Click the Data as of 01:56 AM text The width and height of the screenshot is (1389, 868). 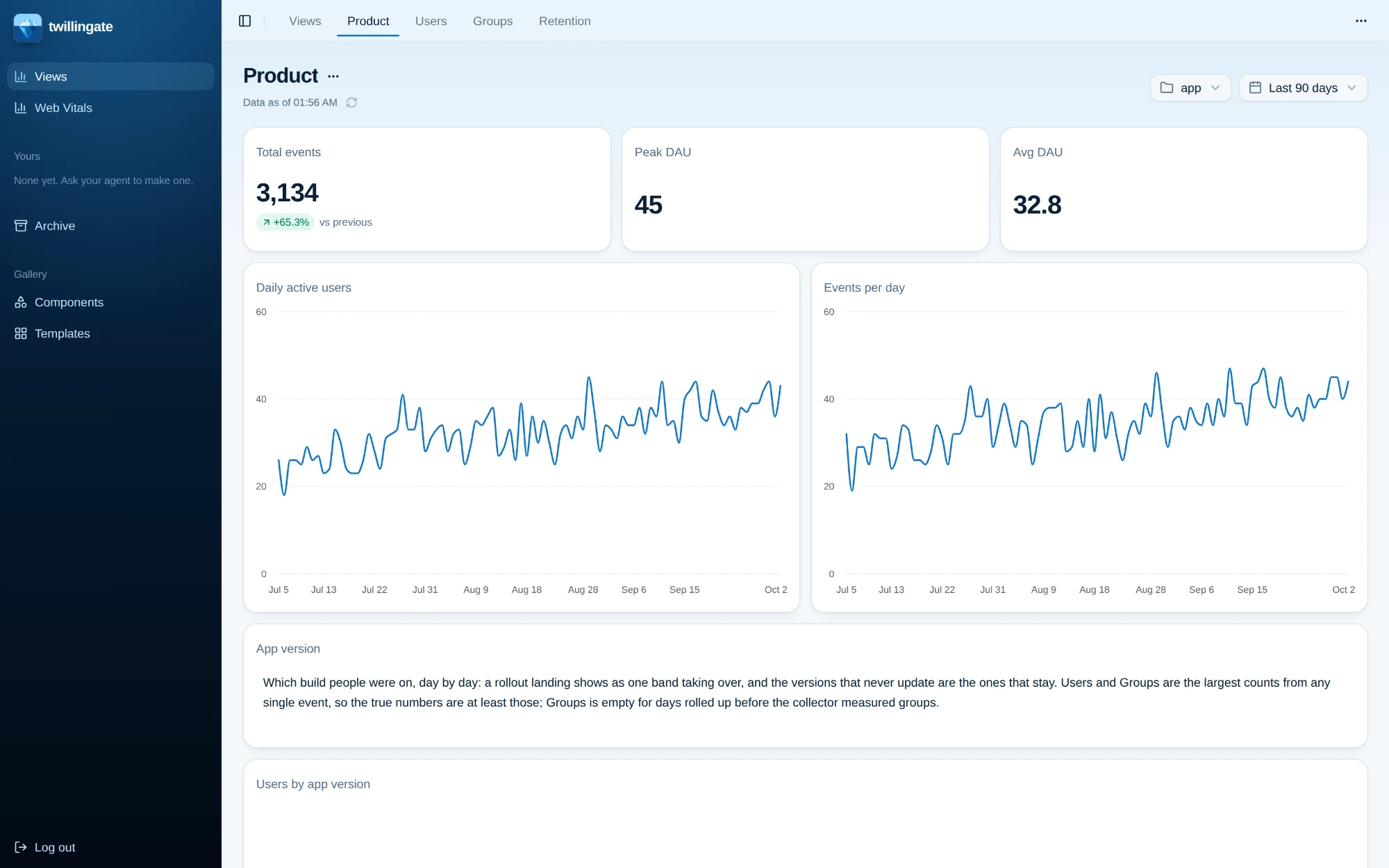click(290, 102)
